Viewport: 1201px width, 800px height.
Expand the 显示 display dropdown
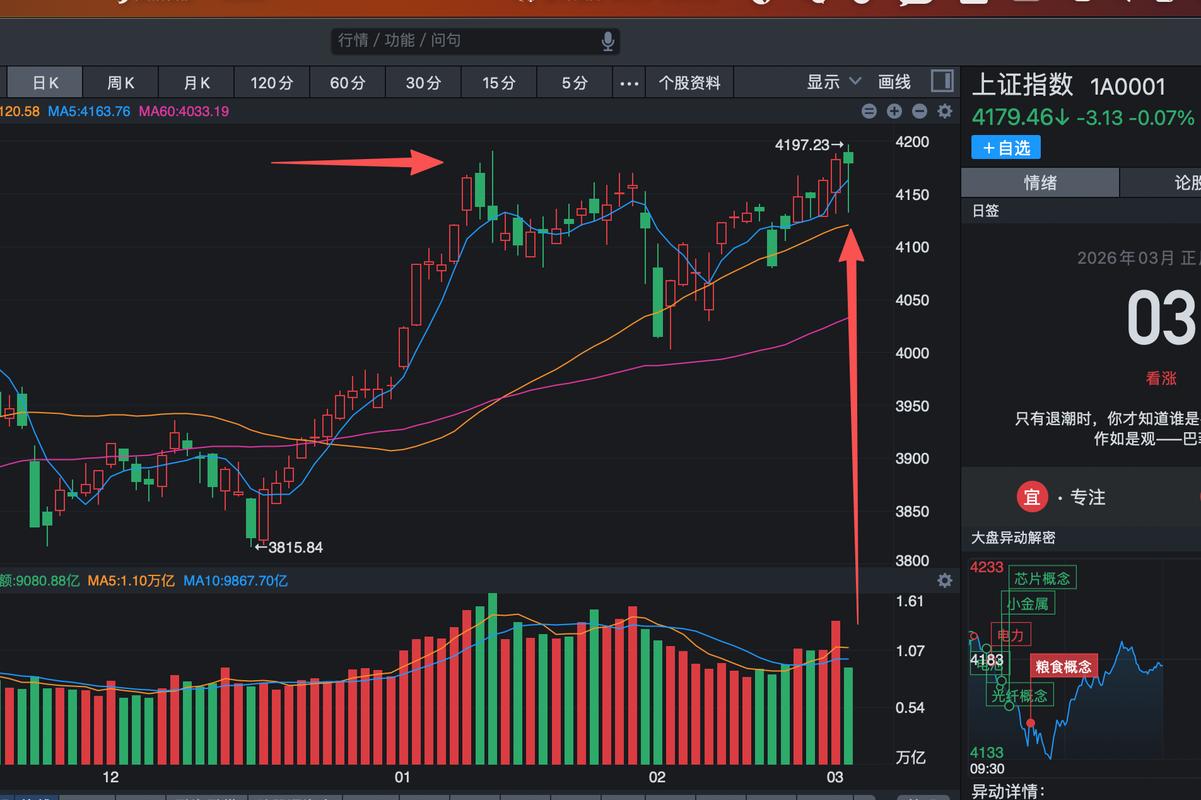pyautogui.click(x=834, y=82)
